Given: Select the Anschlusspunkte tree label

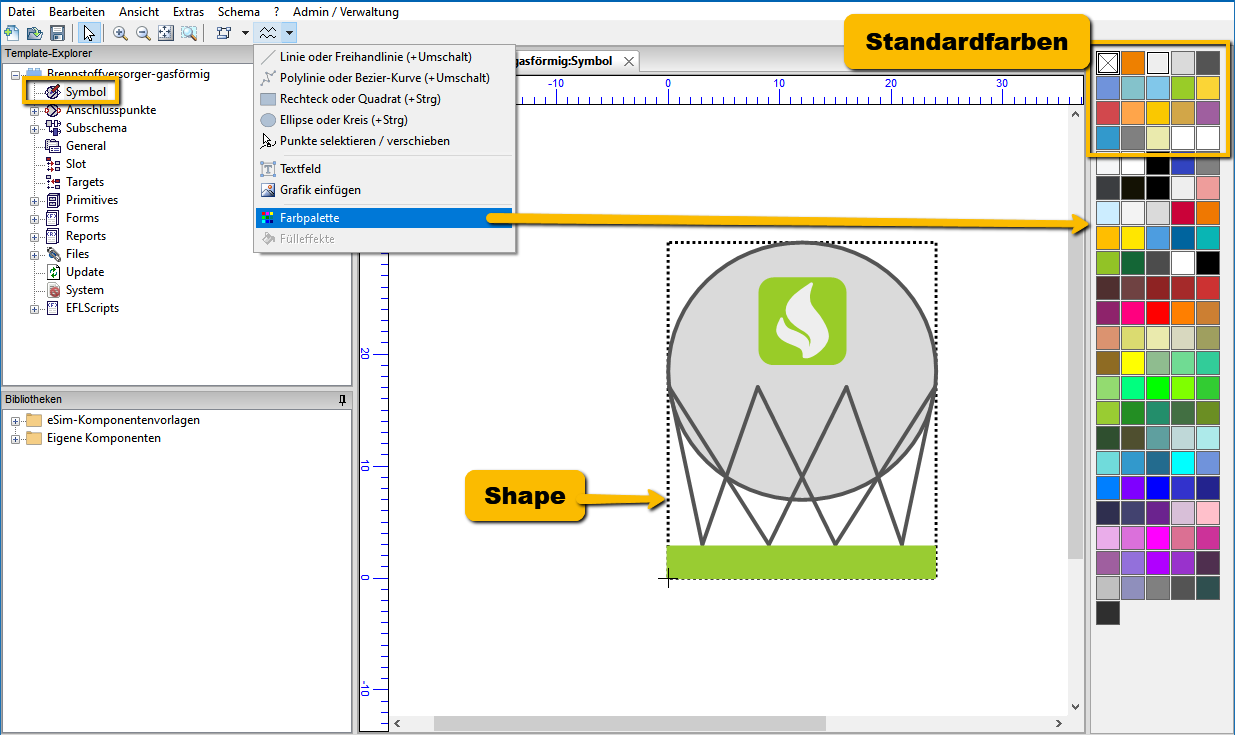Looking at the screenshot, I should (x=111, y=110).
